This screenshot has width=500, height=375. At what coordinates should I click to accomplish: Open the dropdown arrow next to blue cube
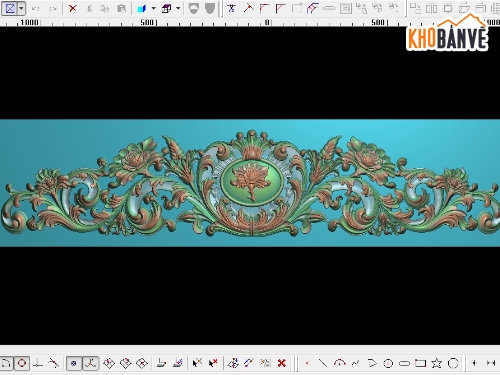click(x=154, y=8)
